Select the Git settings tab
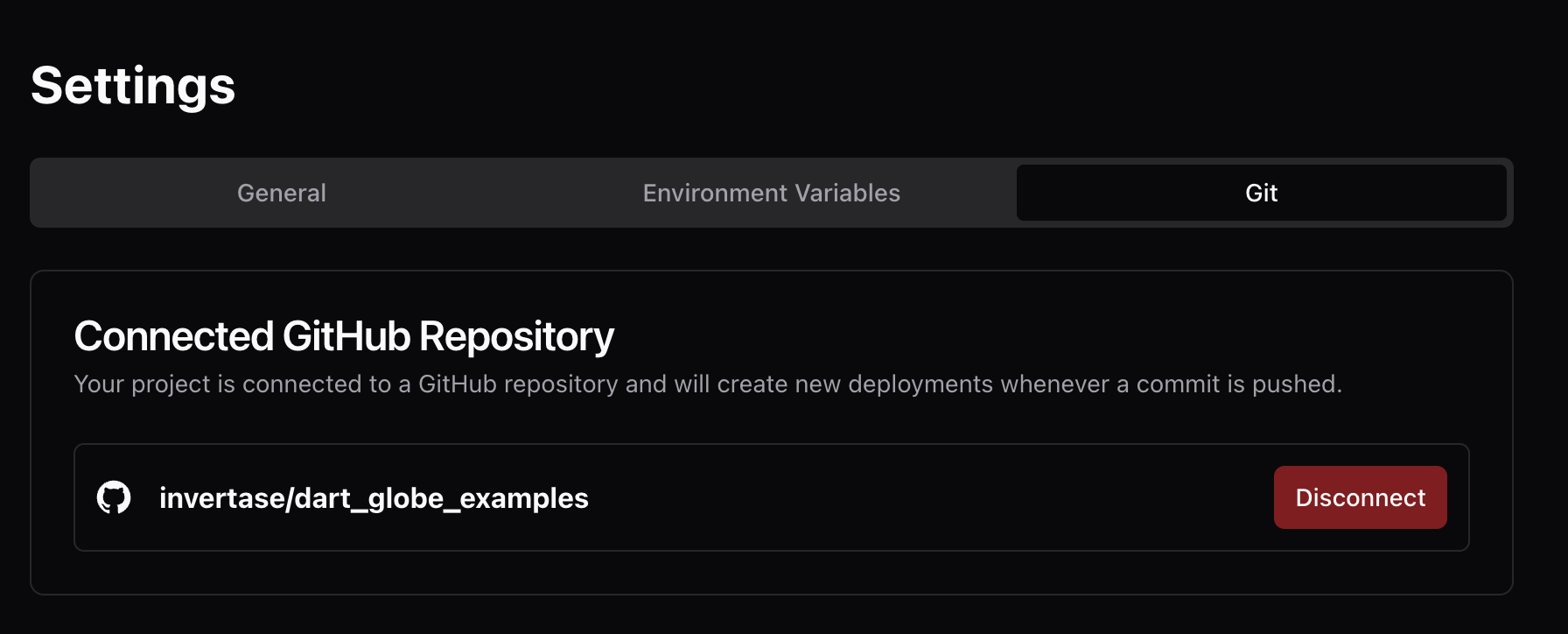This screenshot has width=1568, height=634. [1261, 193]
